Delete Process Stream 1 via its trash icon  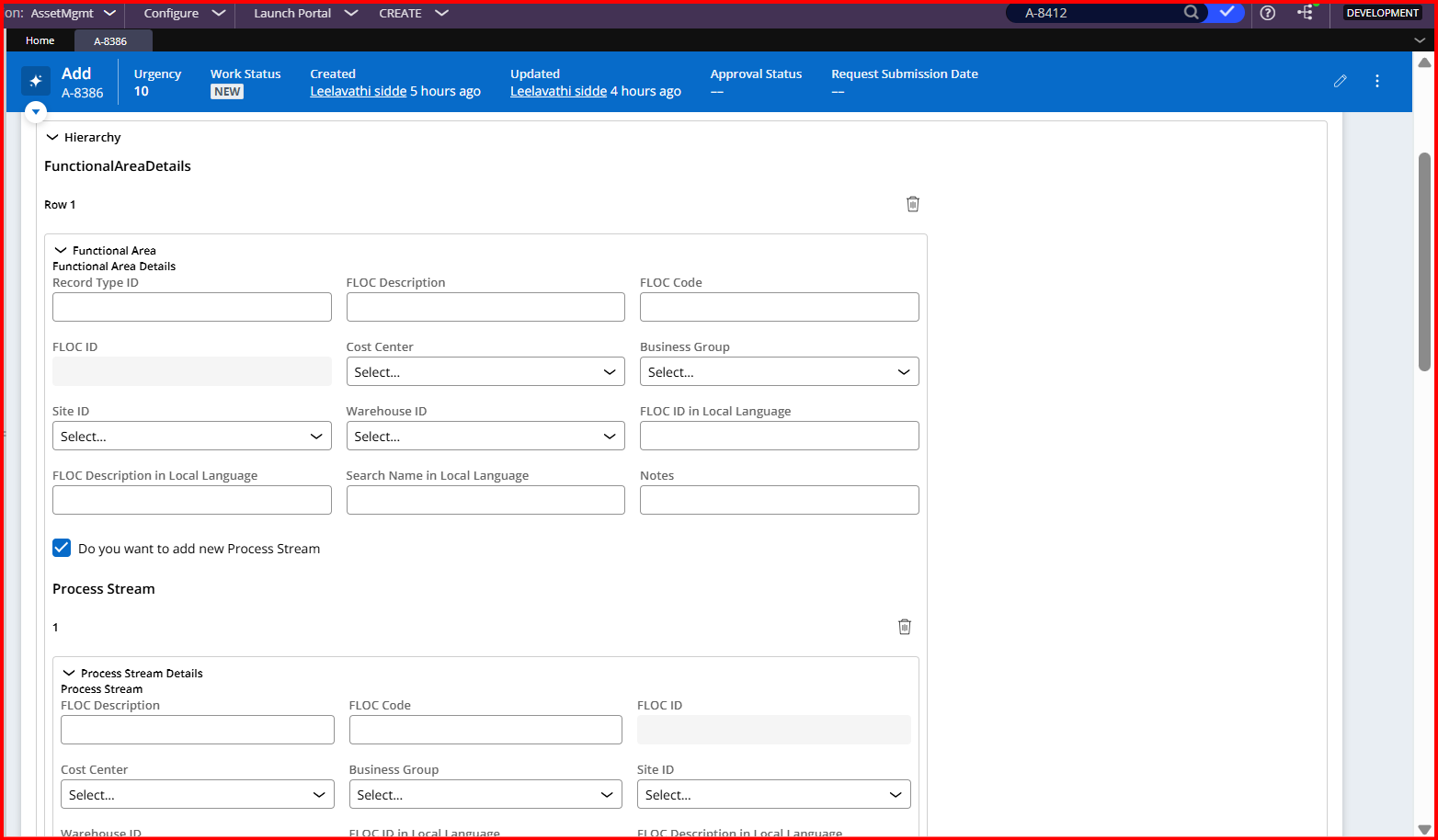(x=904, y=626)
